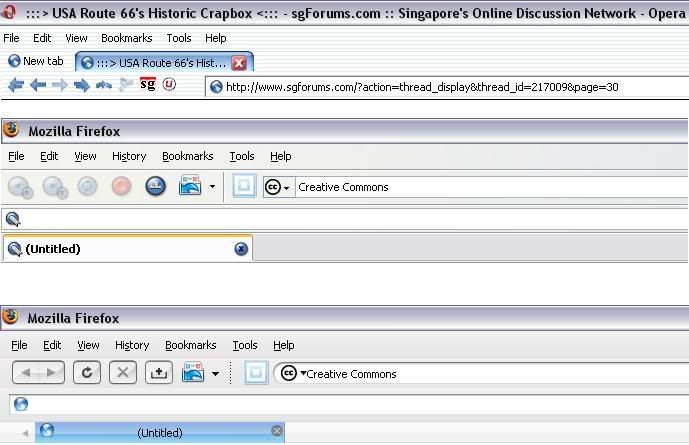Open View menu in upper Firefox
This screenshot has height=445, width=689.
pyautogui.click(x=85, y=156)
